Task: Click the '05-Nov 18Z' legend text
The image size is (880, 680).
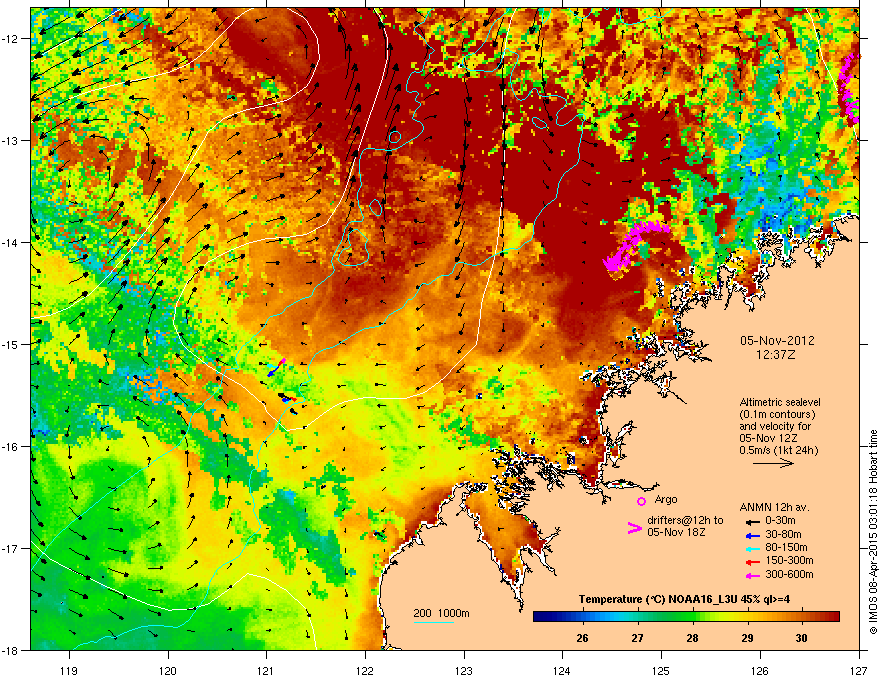Action: (676, 532)
